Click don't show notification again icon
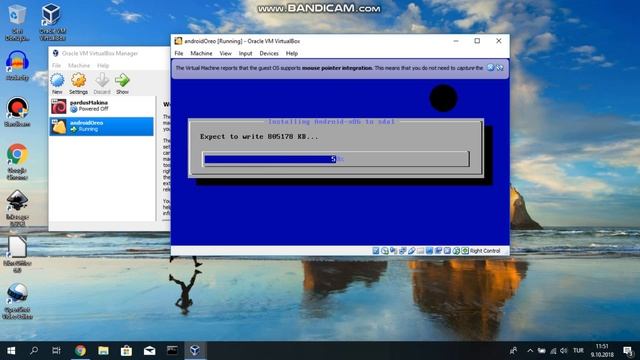Viewport: 640px width, 360px height. pos(500,68)
